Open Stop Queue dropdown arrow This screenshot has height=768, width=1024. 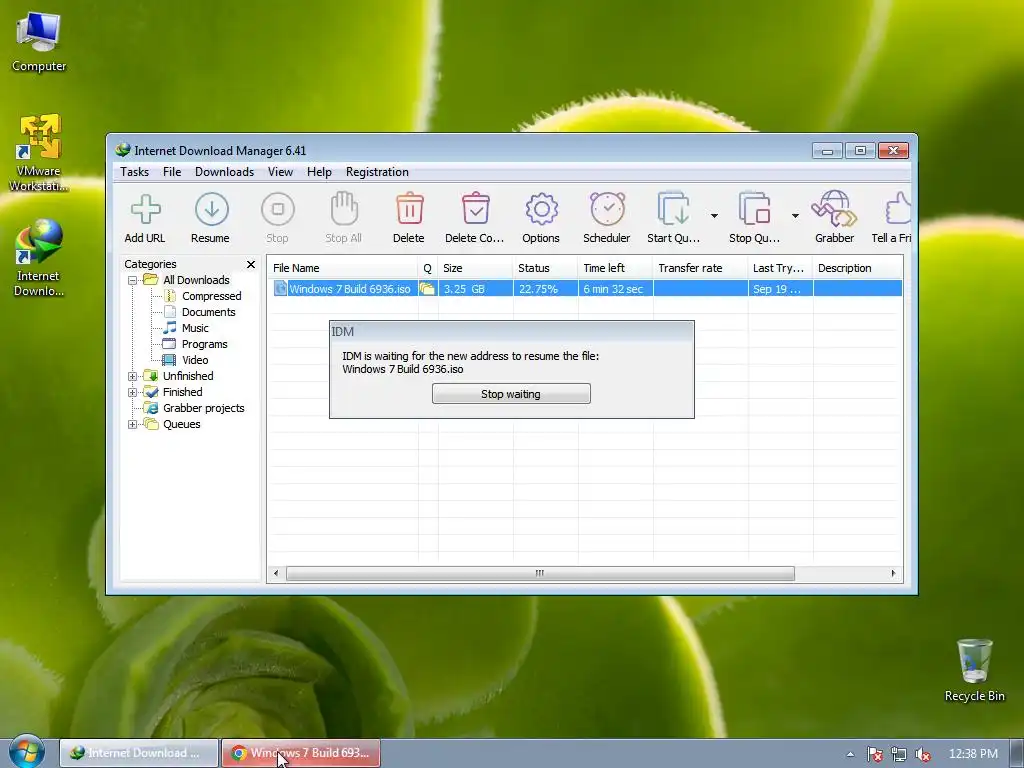(795, 216)
